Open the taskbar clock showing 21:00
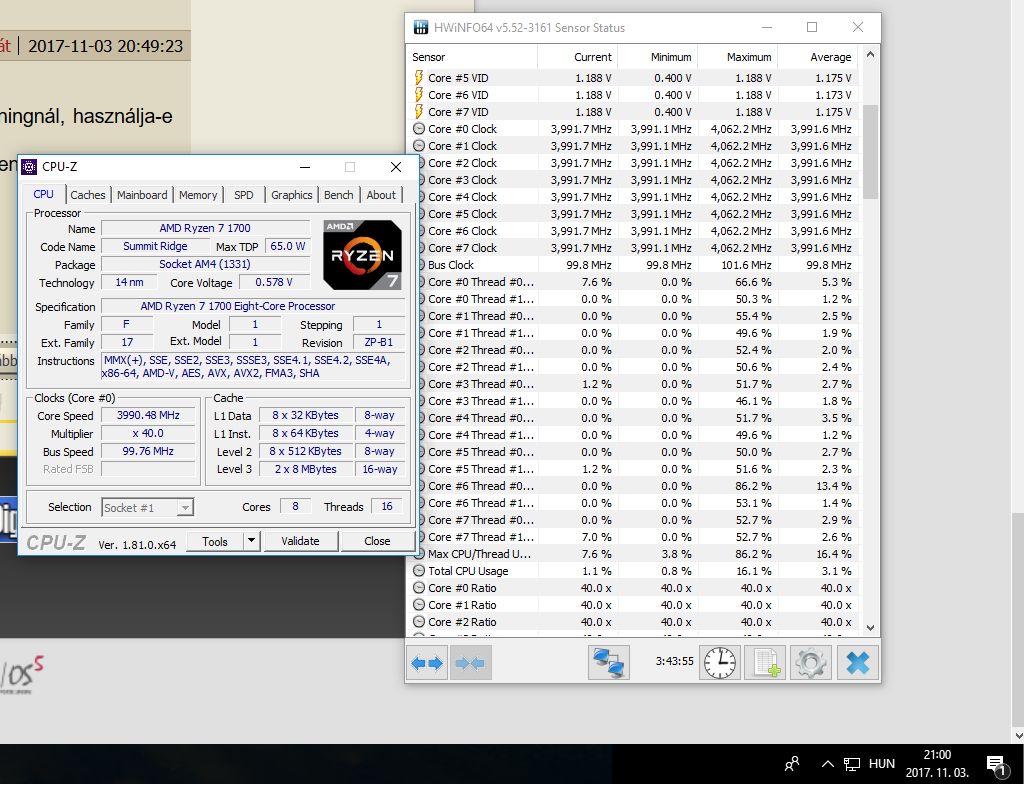The height and width of the screenshot is (791, 1024). tap(937, 764)
